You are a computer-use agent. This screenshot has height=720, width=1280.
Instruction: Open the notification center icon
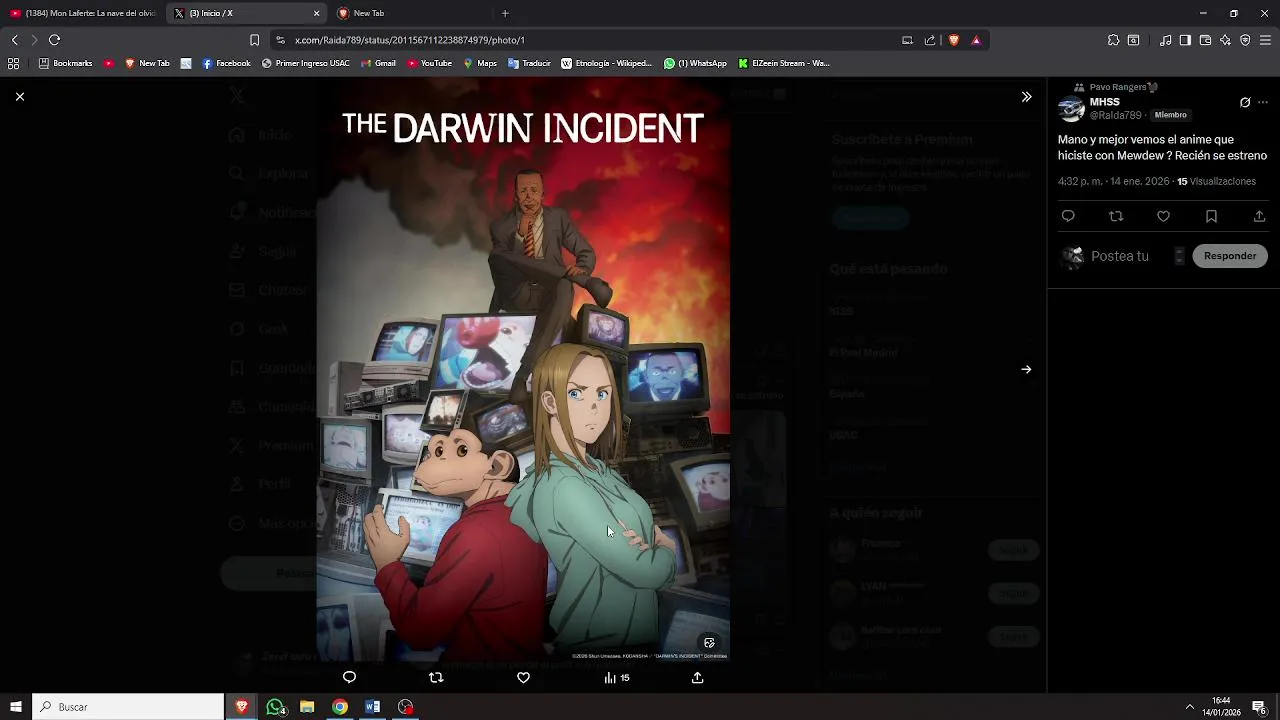pyautogui.click(x=1259, y=707)
